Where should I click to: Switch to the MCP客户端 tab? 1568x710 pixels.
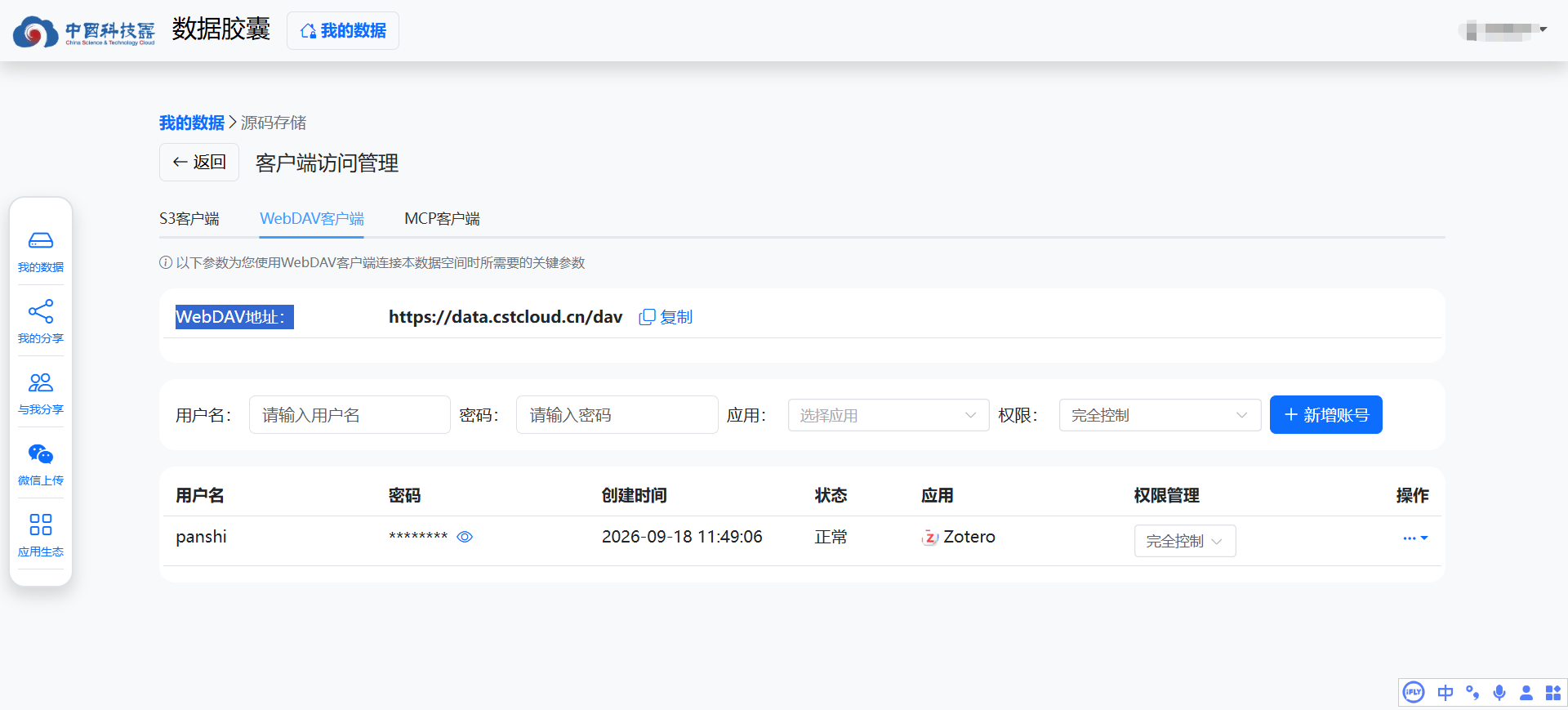pyautogui.click(x=442, y=219)
